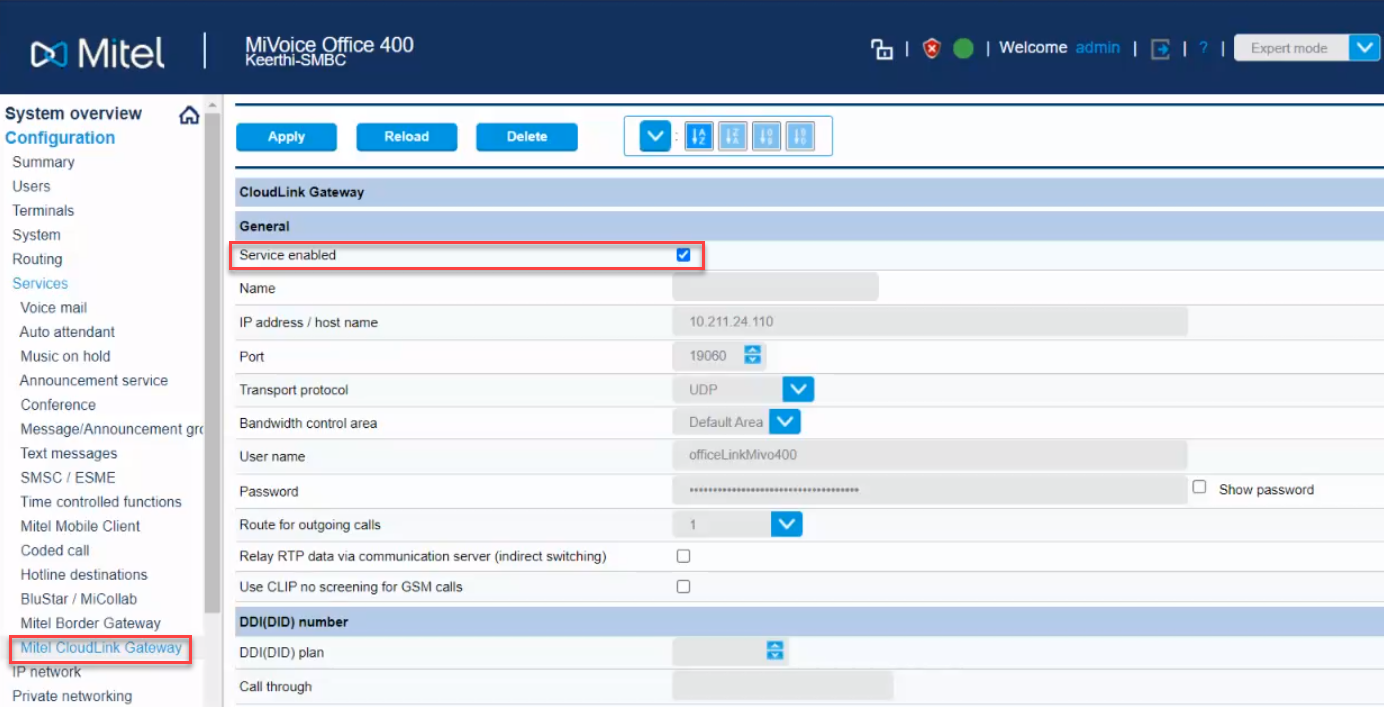The height and width of the screenshot is (707, 1384).
Task: Click the green status circle indicator
Action: point(963,49)
